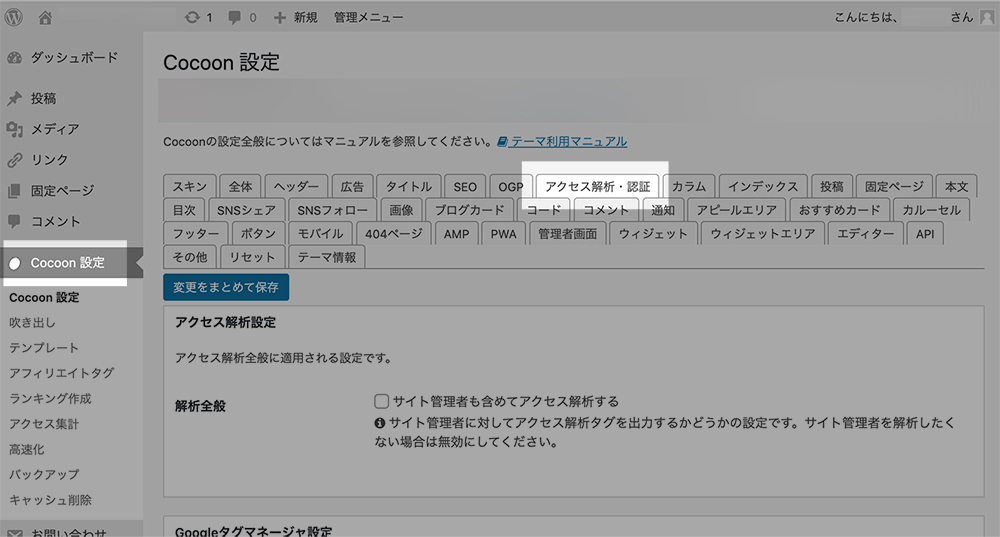This screenshot has height=537, width=1000.
Task: Open 固定ページ sidebar icon
Action: (14, 190)
